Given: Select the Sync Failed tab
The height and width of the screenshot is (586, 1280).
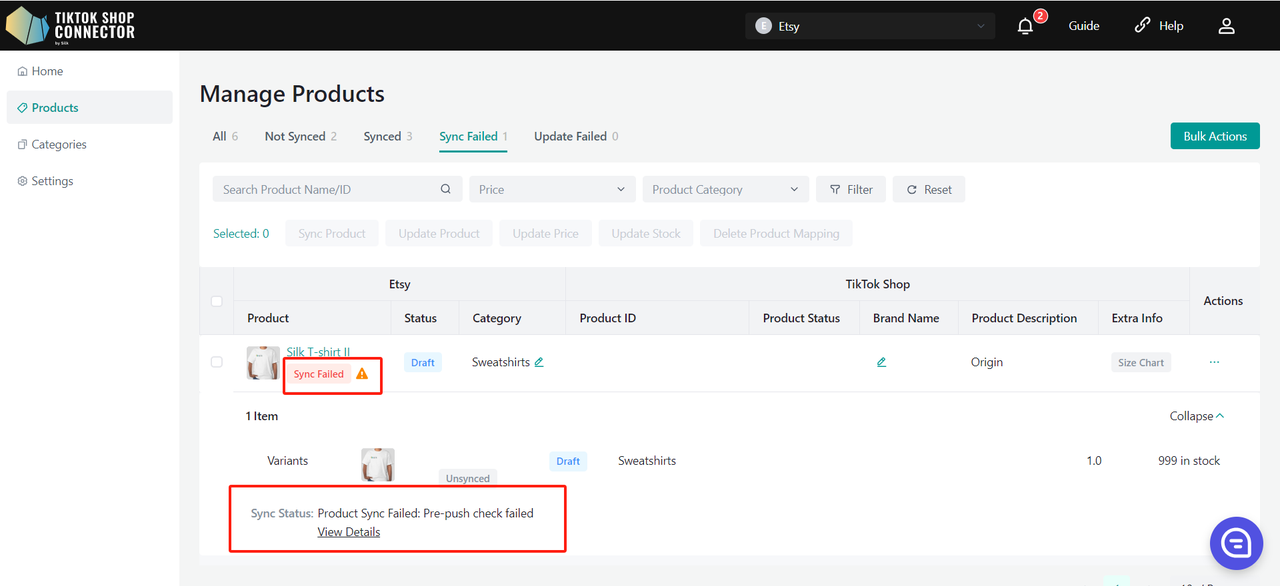Looking at the screenshot, I should (474, 136).
